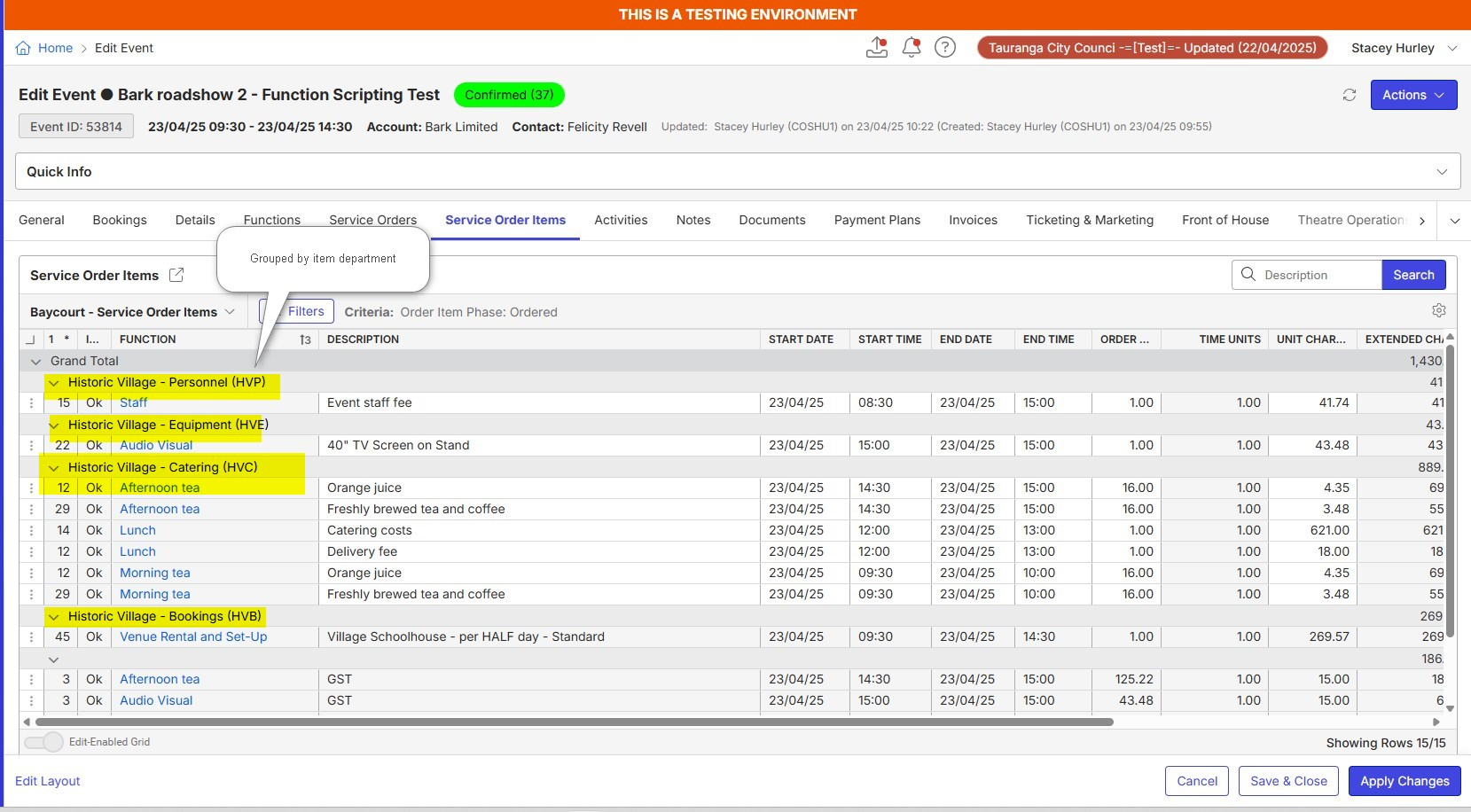The width and height of the screenshot is (1471, 812).
Task: Open the Actions dropdown button
Action: tap(1413, 95)
